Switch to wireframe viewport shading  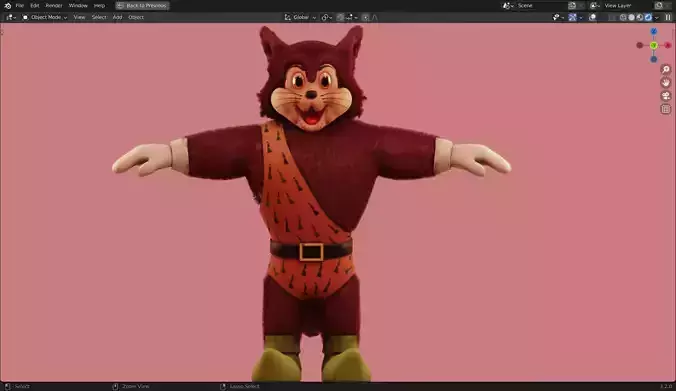(623, 17)
